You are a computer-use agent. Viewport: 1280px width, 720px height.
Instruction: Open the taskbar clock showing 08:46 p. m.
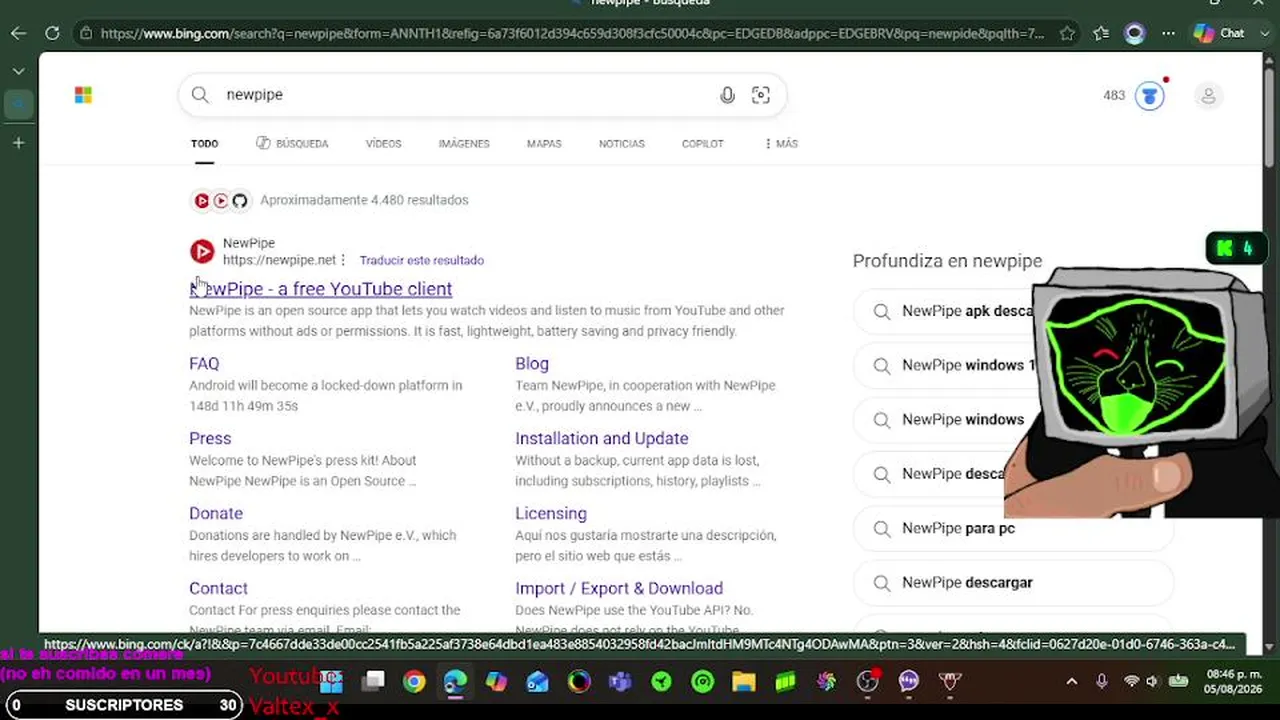coord(1234,682)
